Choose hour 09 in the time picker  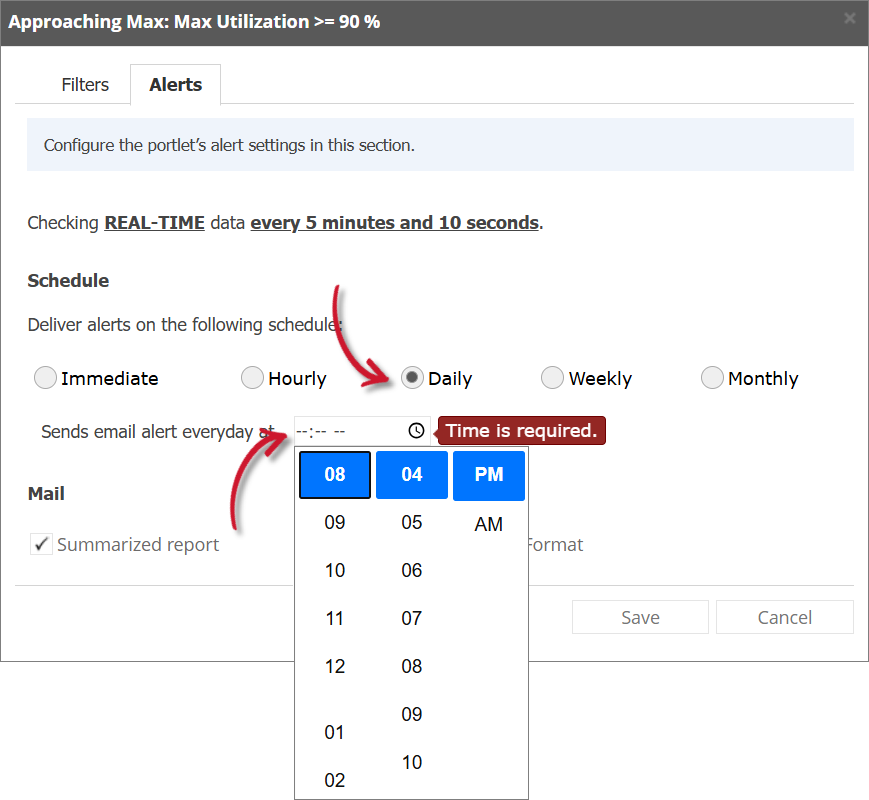coord(334,522)
